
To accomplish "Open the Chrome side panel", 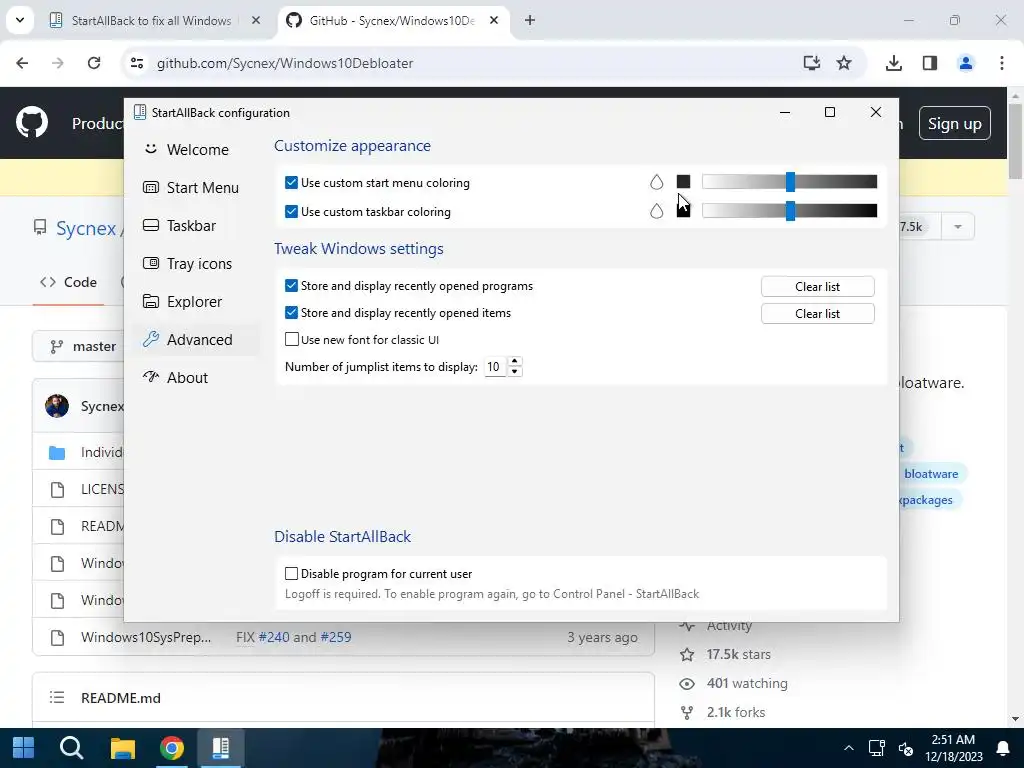I will [x=929, y=63].
